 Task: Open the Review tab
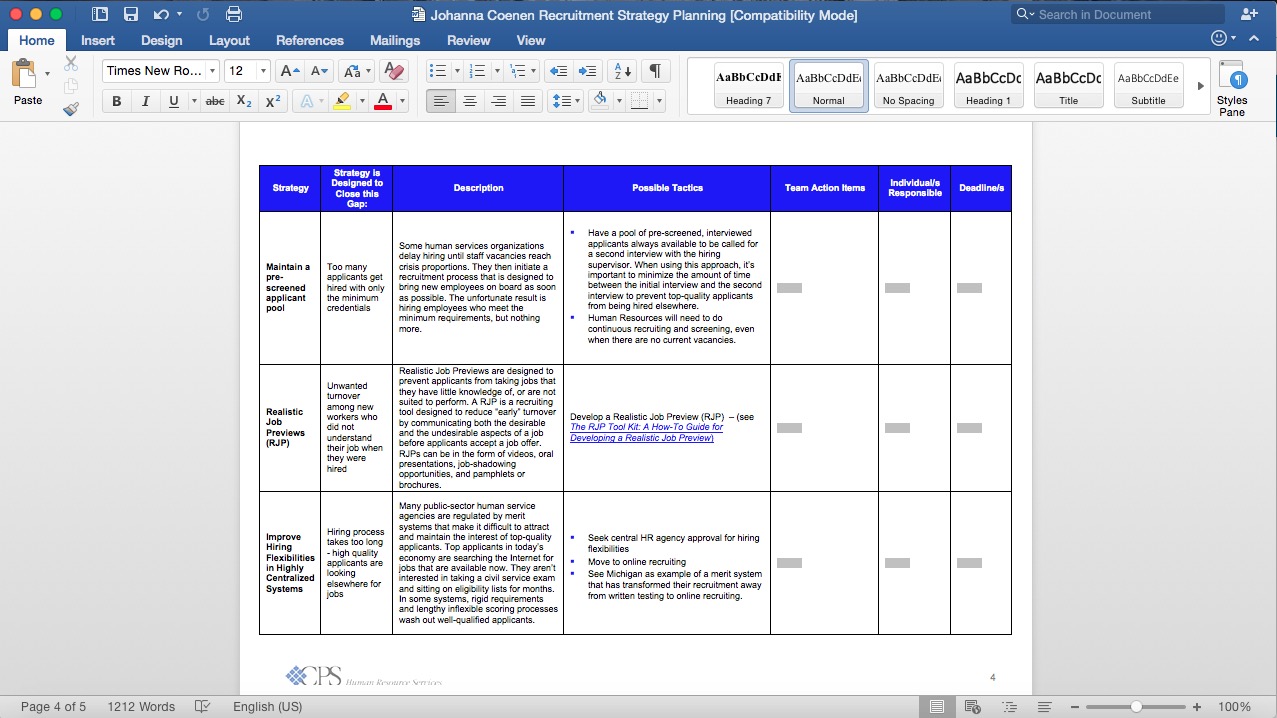pos(468,40)
